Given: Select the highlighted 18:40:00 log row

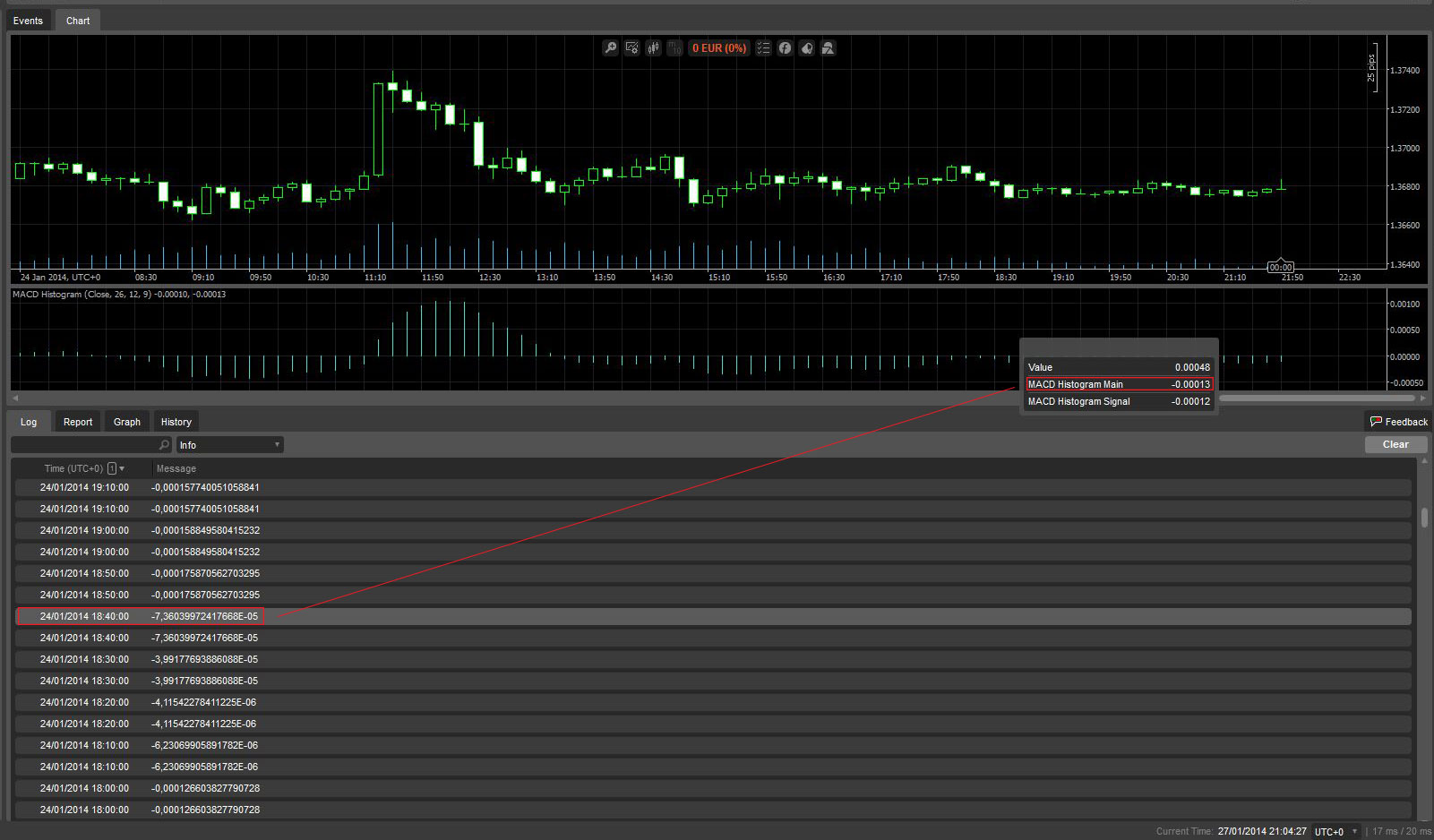Looking at the screenshot, I should [x=713, y=616].
